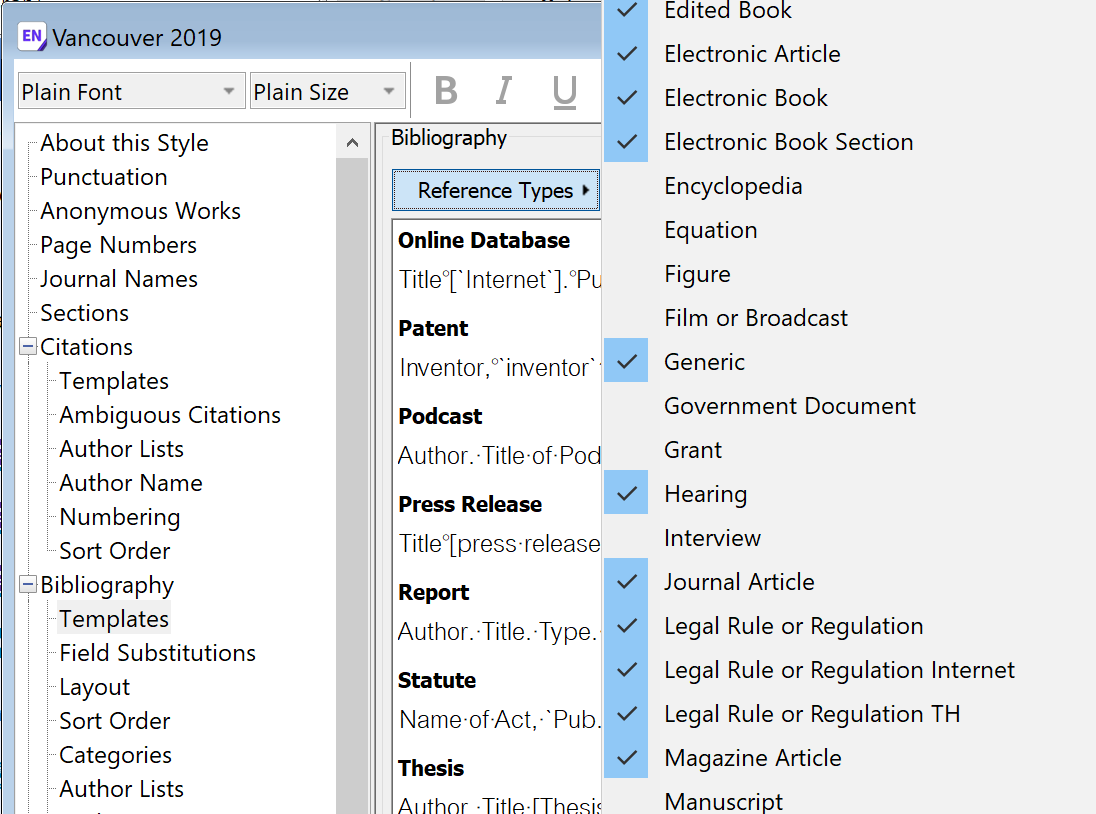
Task: Open Author Lists under Bibliography
Action: pyautogui.click(x=122, y=790)
